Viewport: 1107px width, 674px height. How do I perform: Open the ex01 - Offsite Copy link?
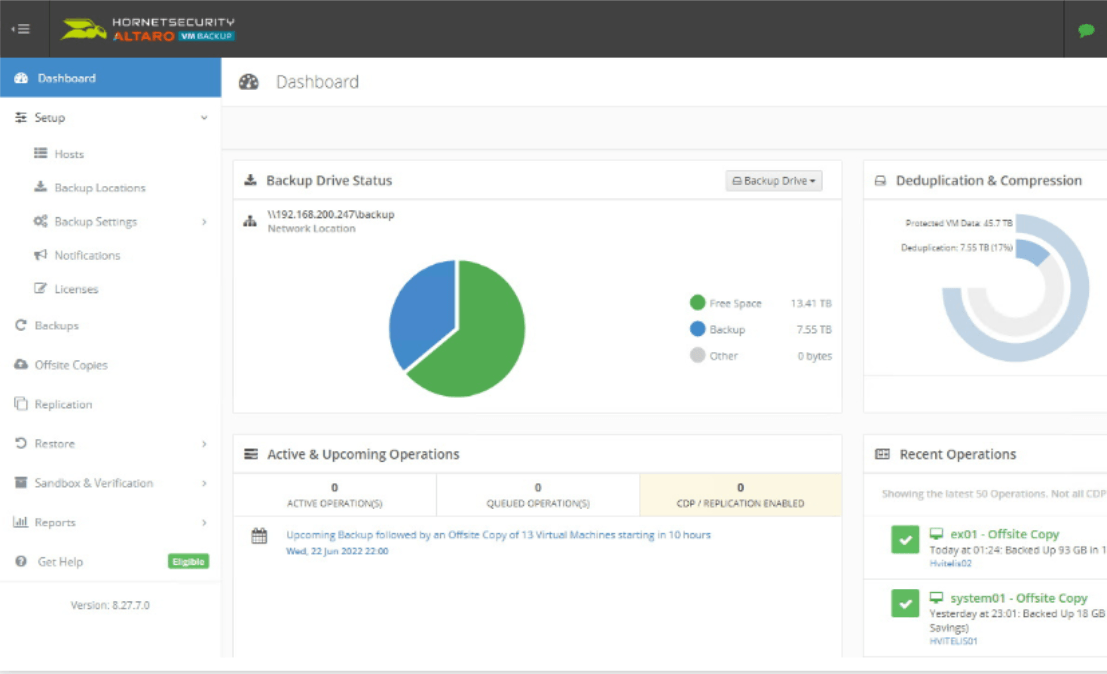click(1005, 534)
